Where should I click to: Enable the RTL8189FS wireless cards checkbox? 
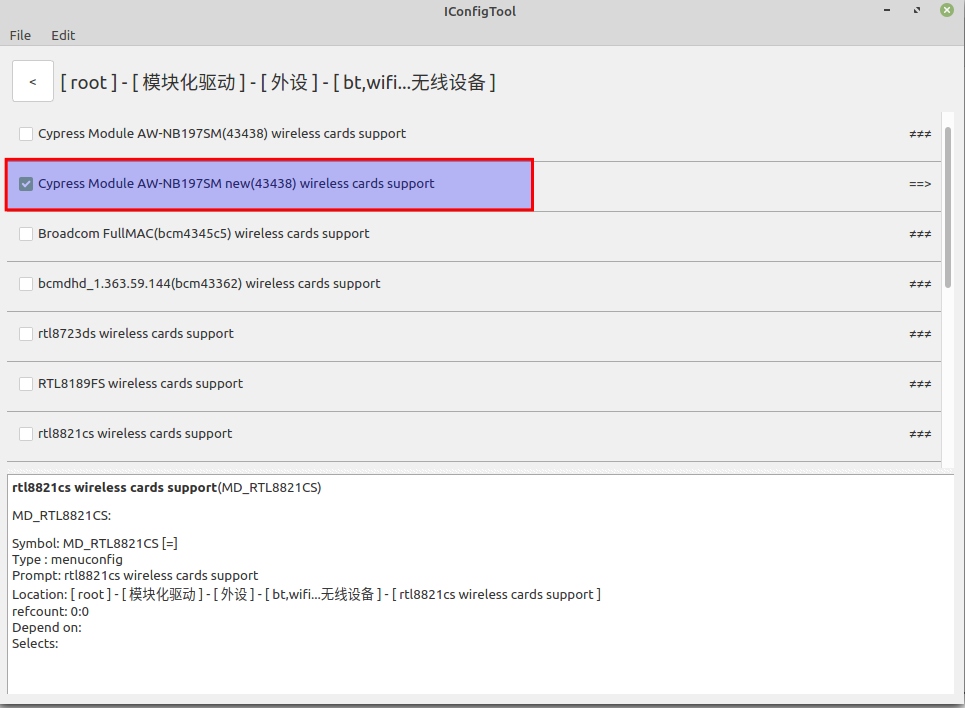coord(26,384)
